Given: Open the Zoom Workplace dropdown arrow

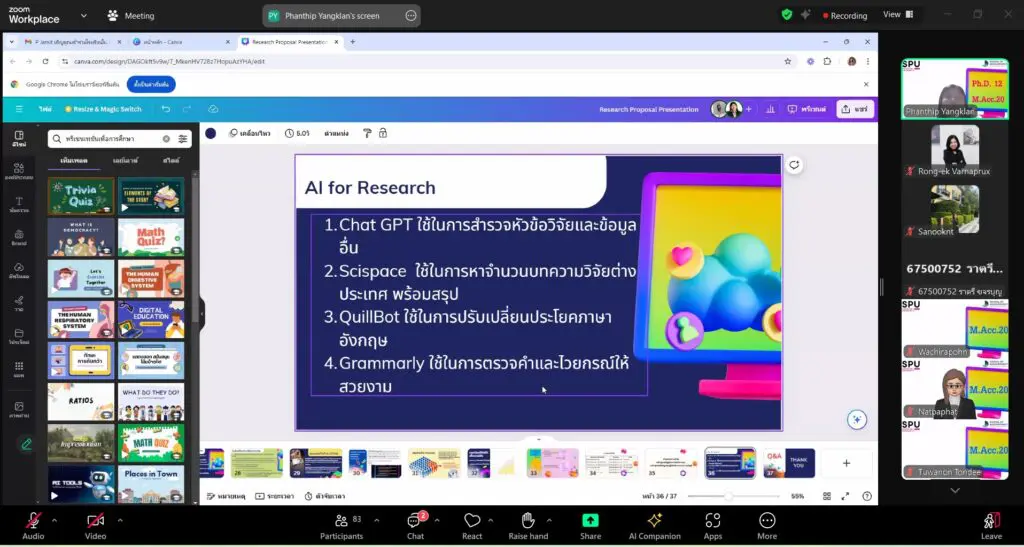Looking at the screenshot, I should pos(84,15).
